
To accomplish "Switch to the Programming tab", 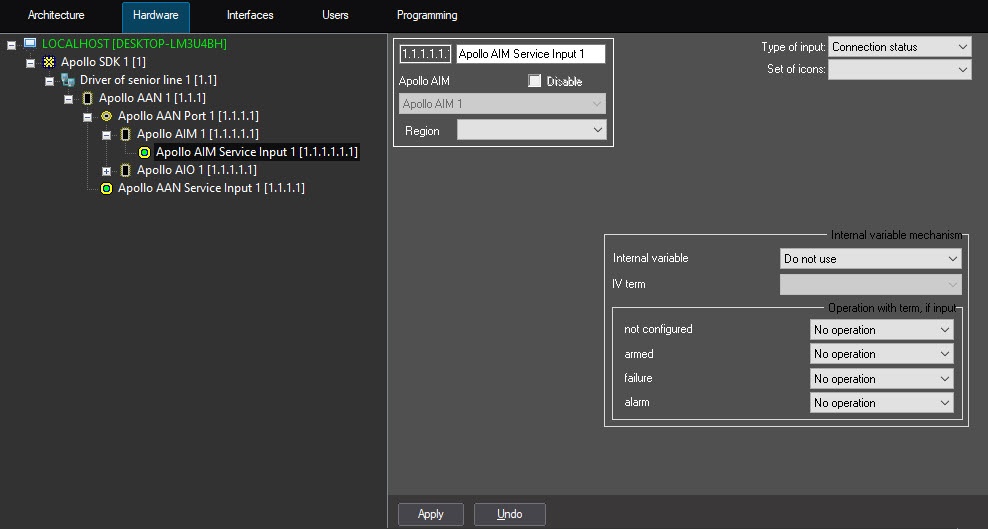I will [x=427, y=16].
